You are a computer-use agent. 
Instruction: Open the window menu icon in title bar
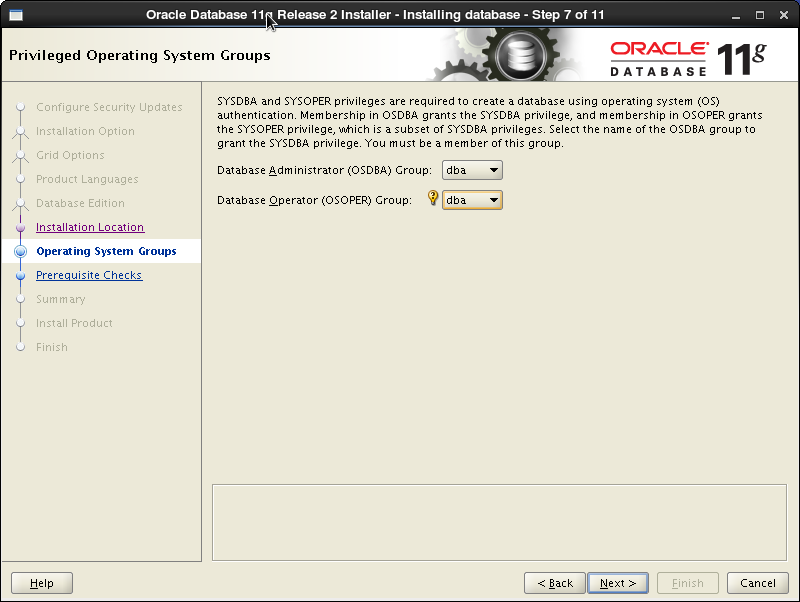[16, 15]
